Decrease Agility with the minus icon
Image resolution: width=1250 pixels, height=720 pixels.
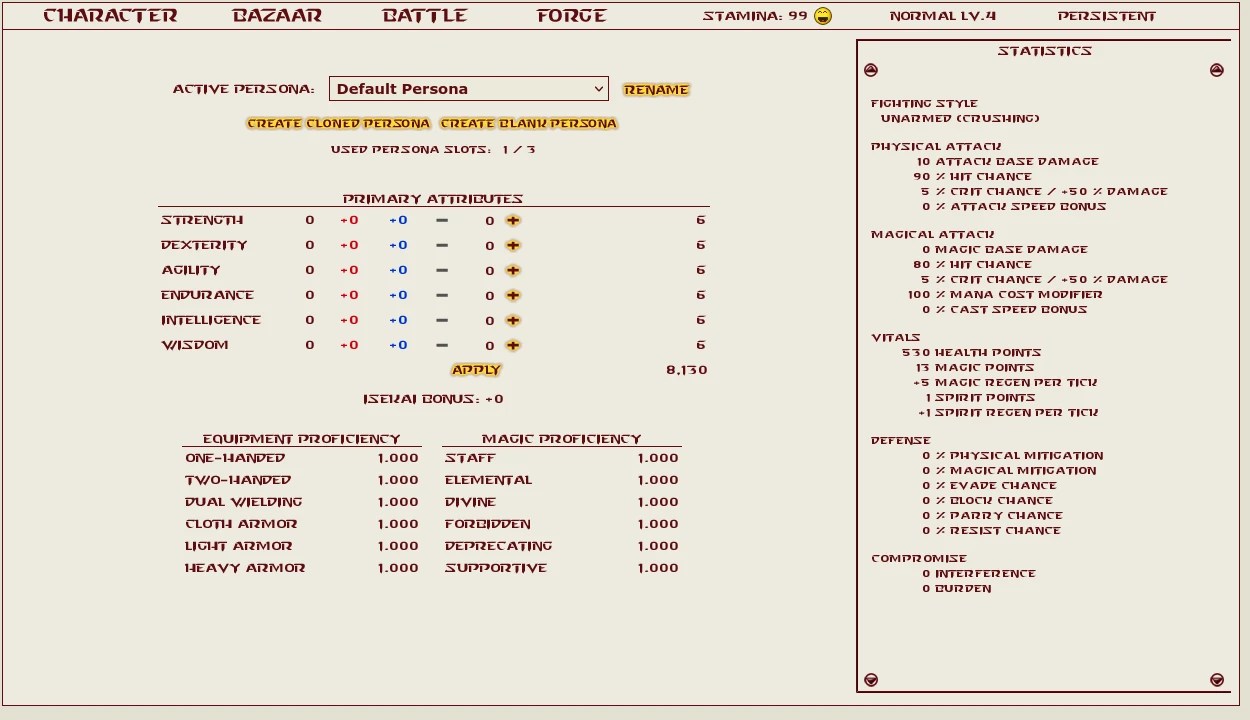tap(442, 270)
